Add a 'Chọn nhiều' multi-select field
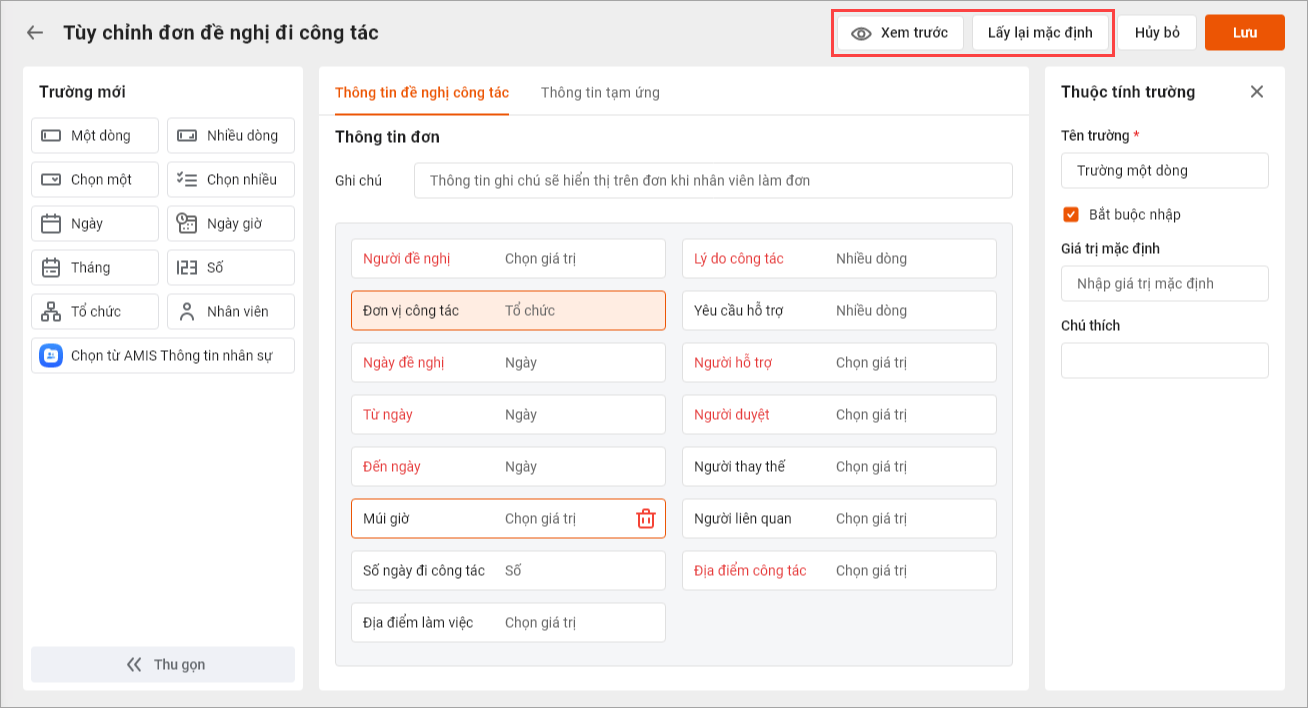 231,180
